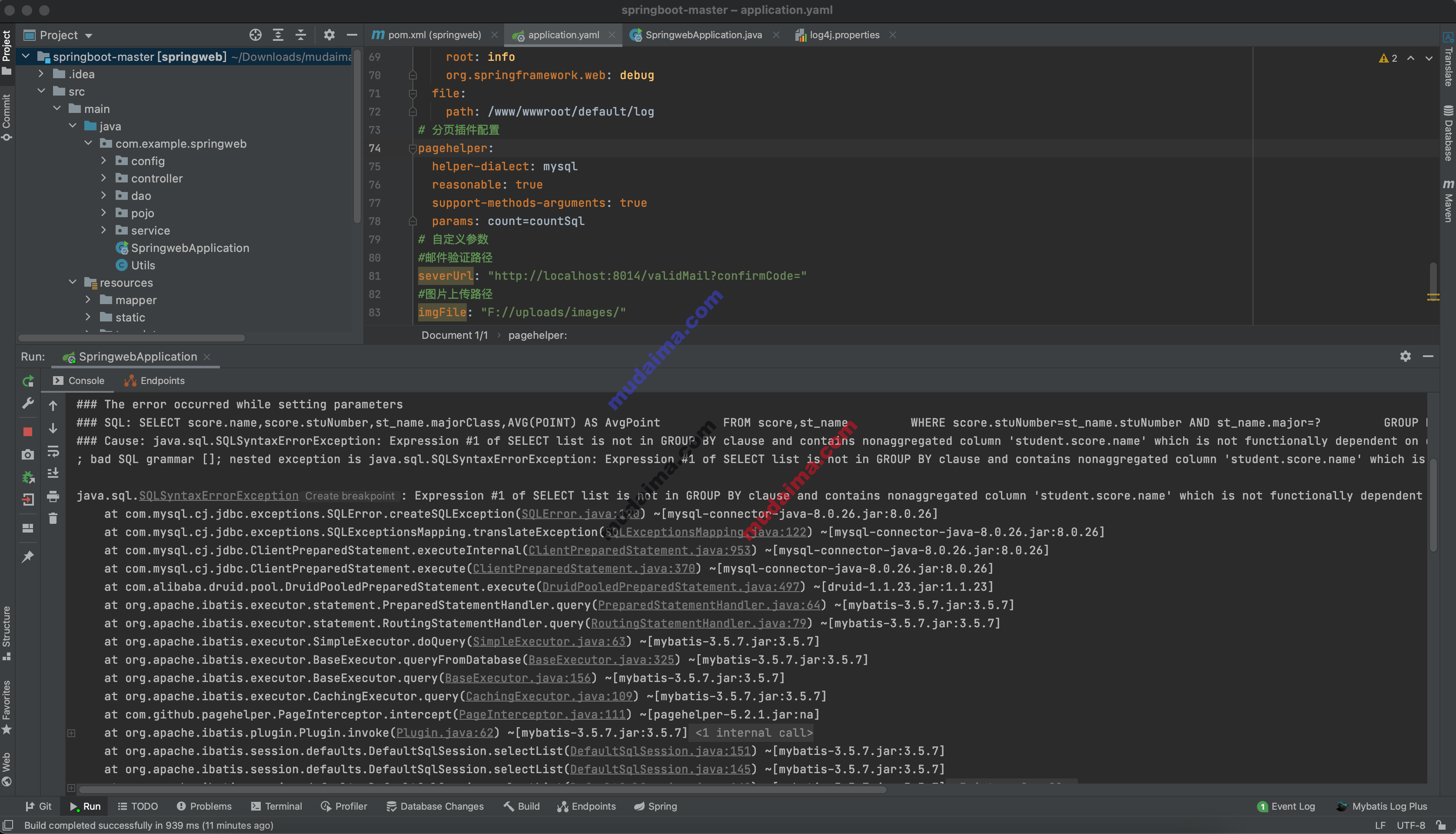Hide the Run panel with minus icon
Image resolution: width=1456 pixels, height=834 pixels.
pos(1428,356)
